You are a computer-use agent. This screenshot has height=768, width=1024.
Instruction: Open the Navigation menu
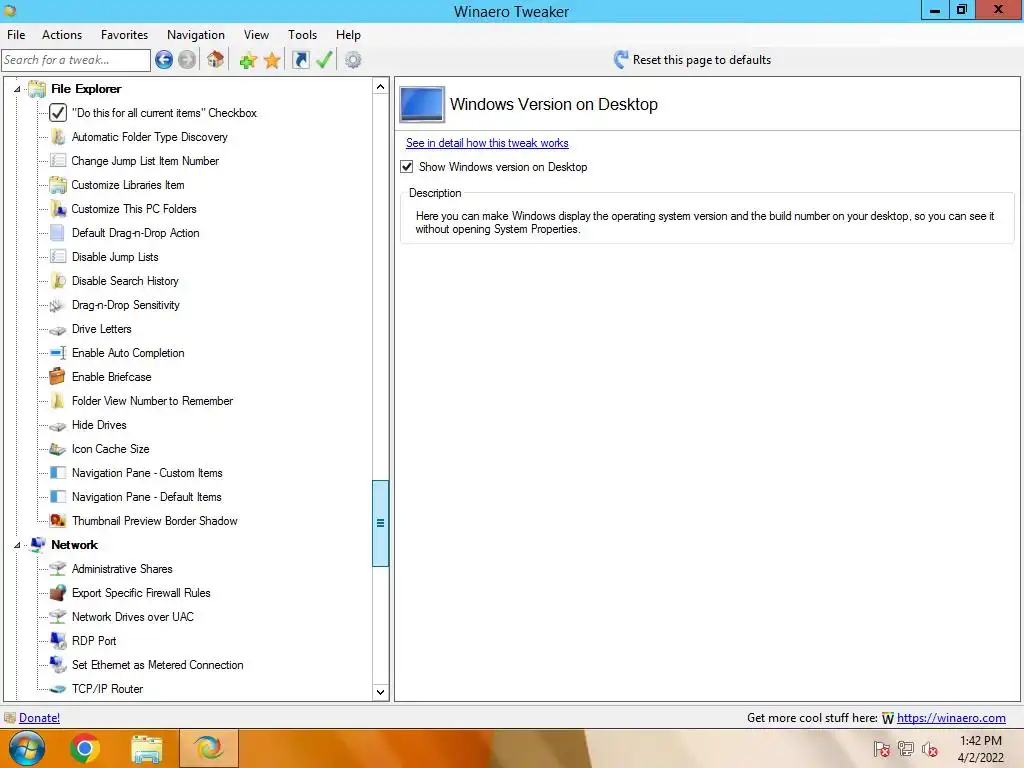point(196,35)
